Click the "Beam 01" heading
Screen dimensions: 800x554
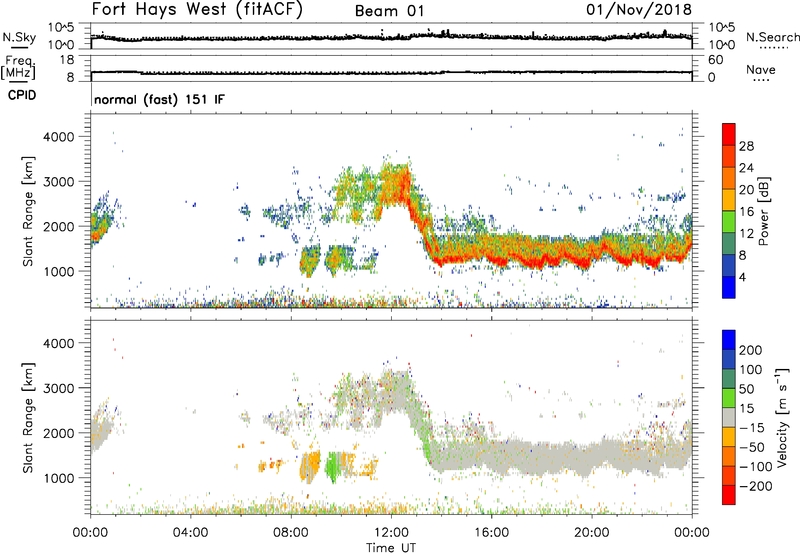pyautogui.click(x=390, y=11)
